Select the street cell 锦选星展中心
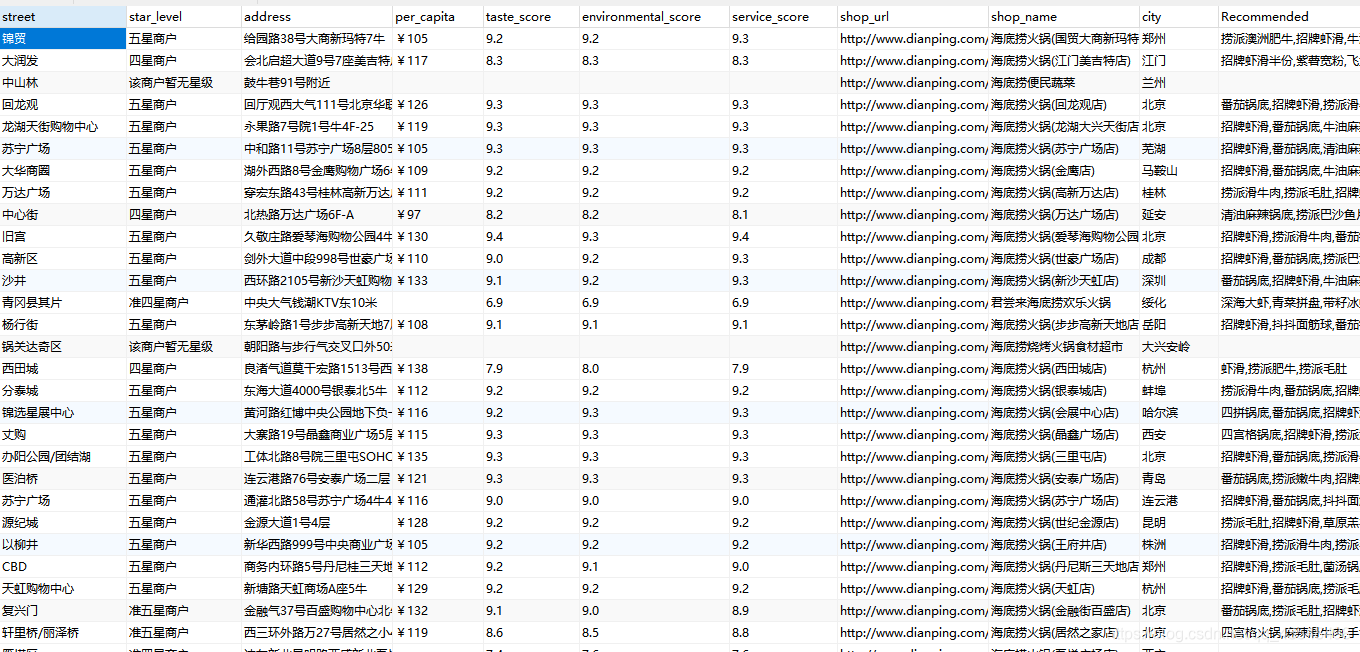 (x=63, y=412)
